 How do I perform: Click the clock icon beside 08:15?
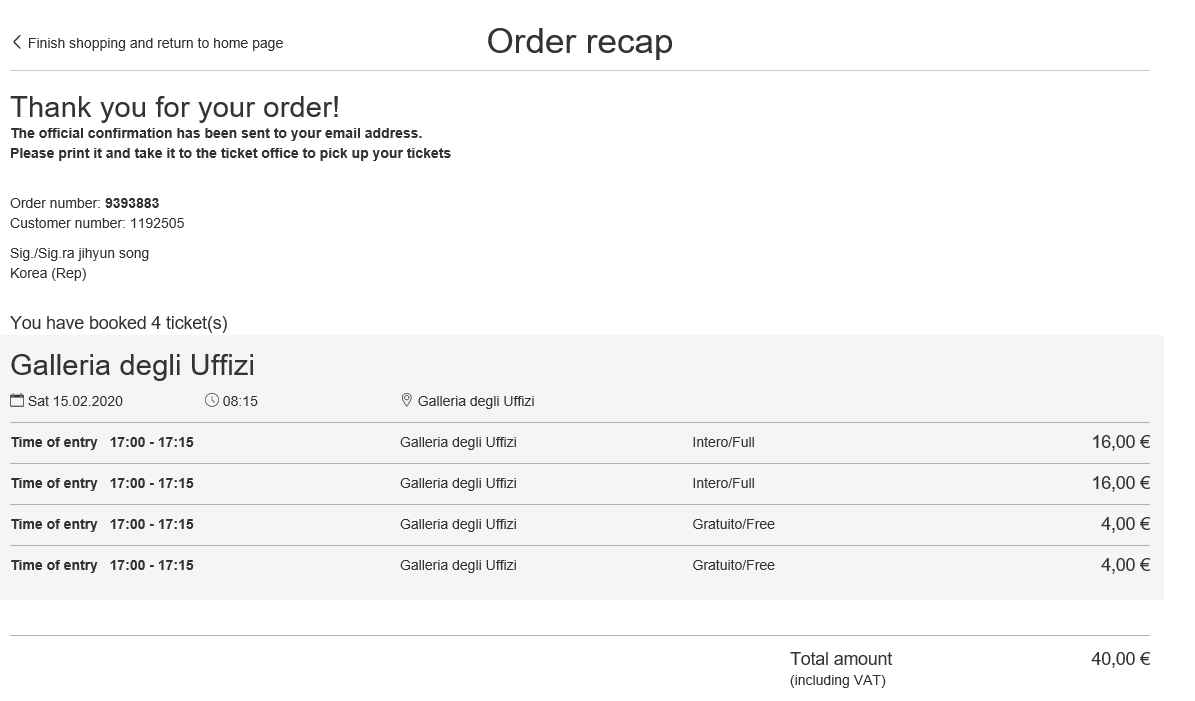click(x=211, y=400)
